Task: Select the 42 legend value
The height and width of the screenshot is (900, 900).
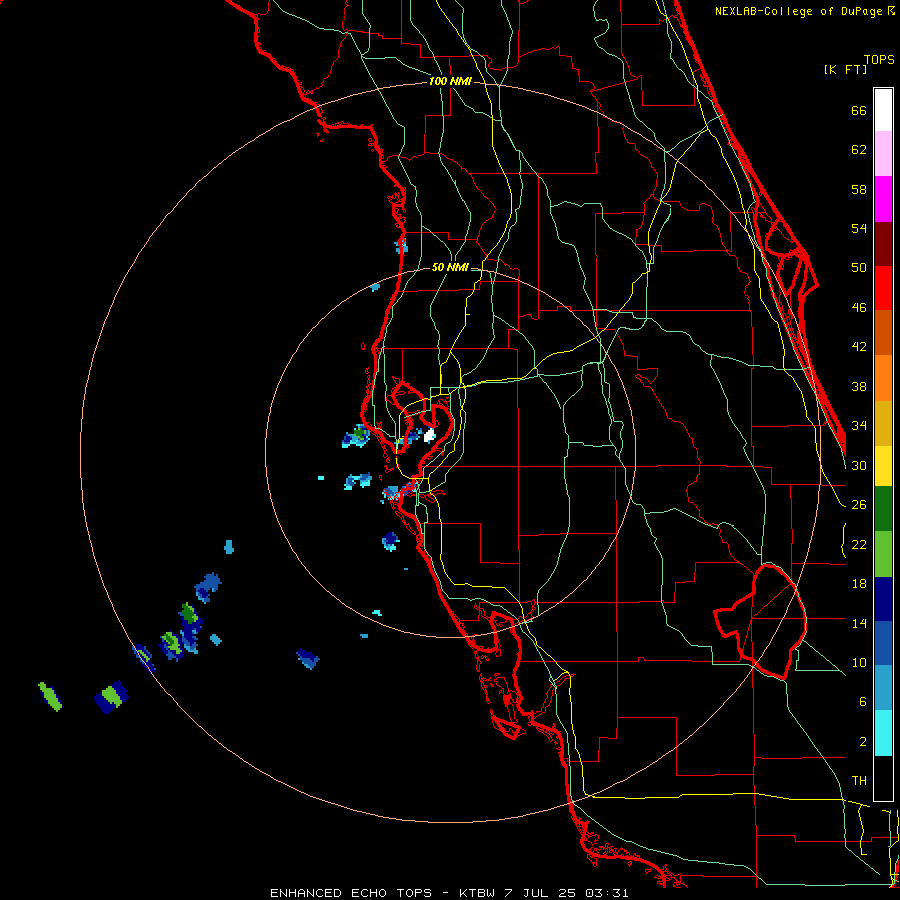Action: coord(859,347)
